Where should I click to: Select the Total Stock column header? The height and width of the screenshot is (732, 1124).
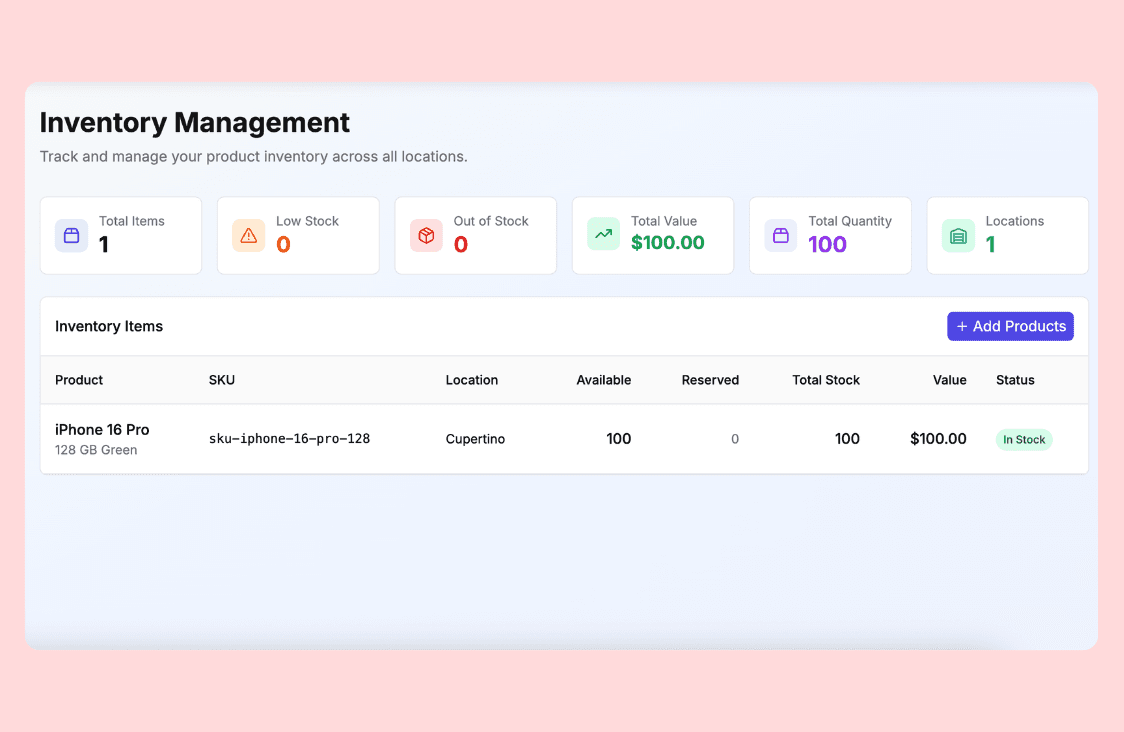826,380
